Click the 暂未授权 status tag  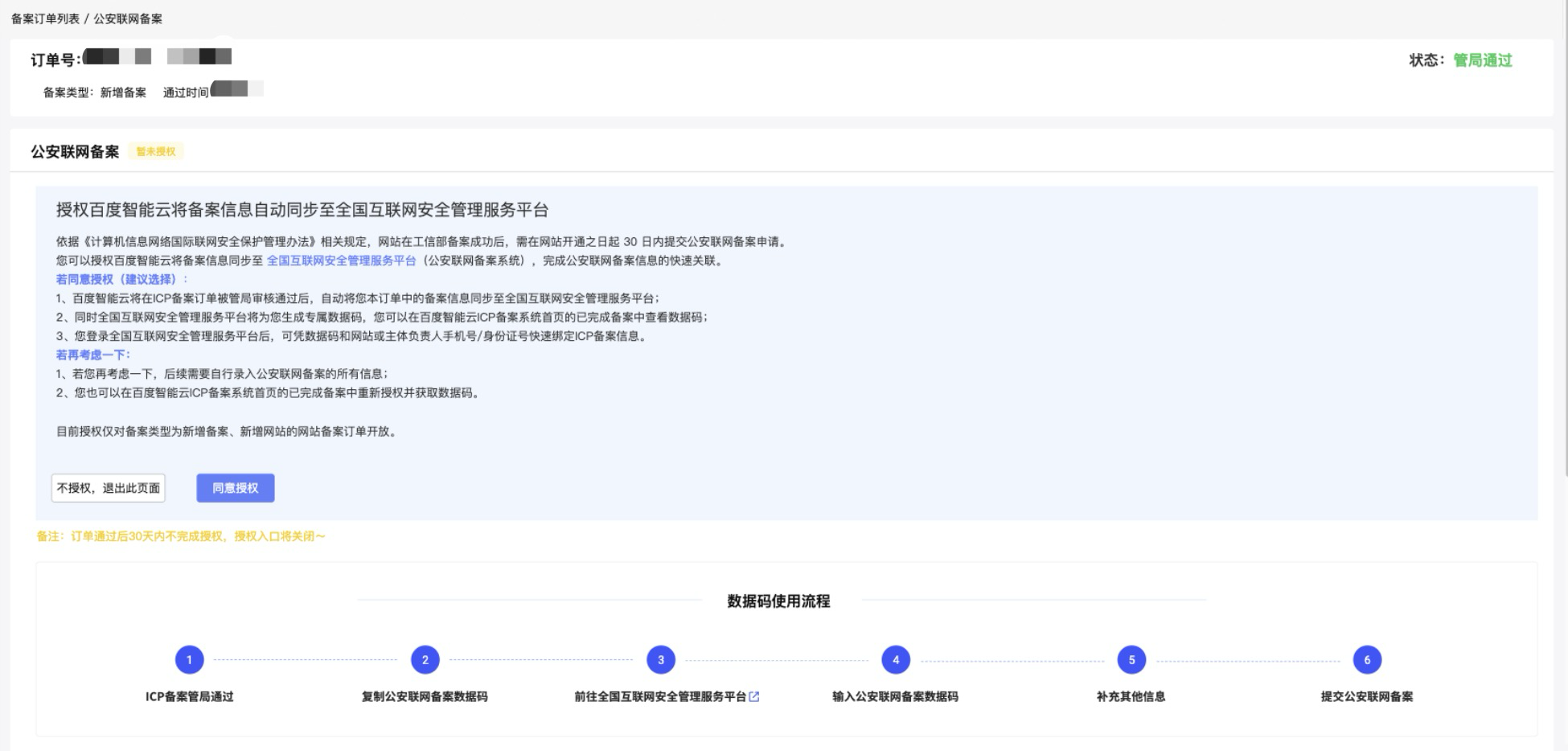point(156,151)
